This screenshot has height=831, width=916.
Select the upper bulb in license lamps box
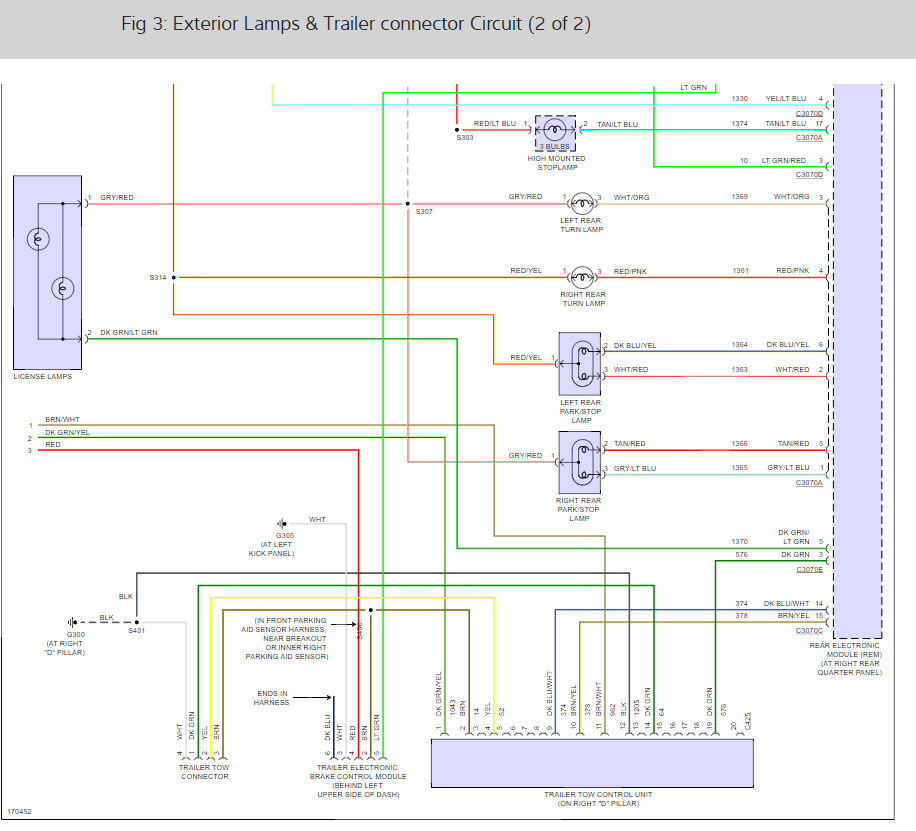[38, 239]
